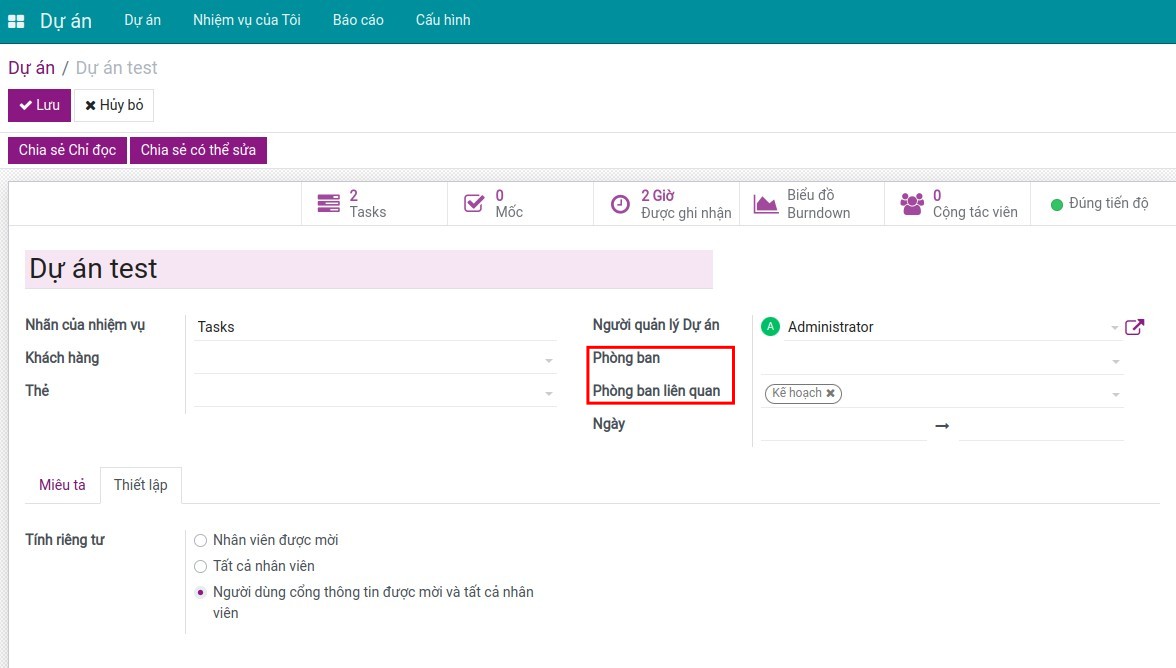Switch to the Miêu tả tab
1176x668 pixels.
point(62,485)
